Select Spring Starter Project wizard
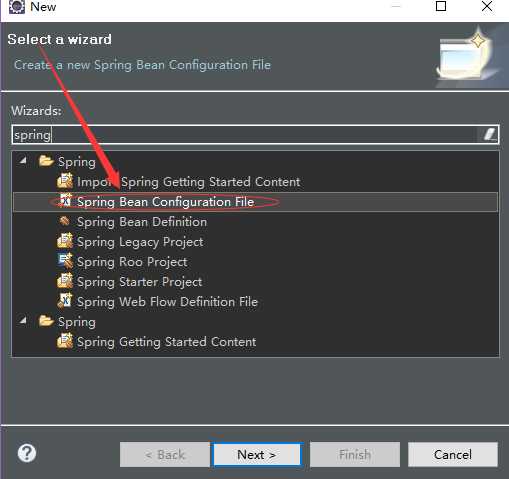The image size is (509, 479). click(x=139, y=282)
